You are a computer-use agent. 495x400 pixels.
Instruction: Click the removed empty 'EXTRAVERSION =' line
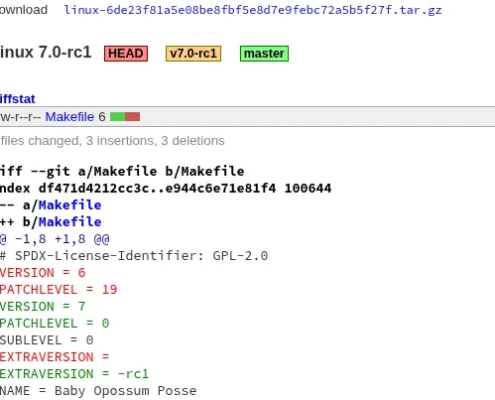click(55, 357)
